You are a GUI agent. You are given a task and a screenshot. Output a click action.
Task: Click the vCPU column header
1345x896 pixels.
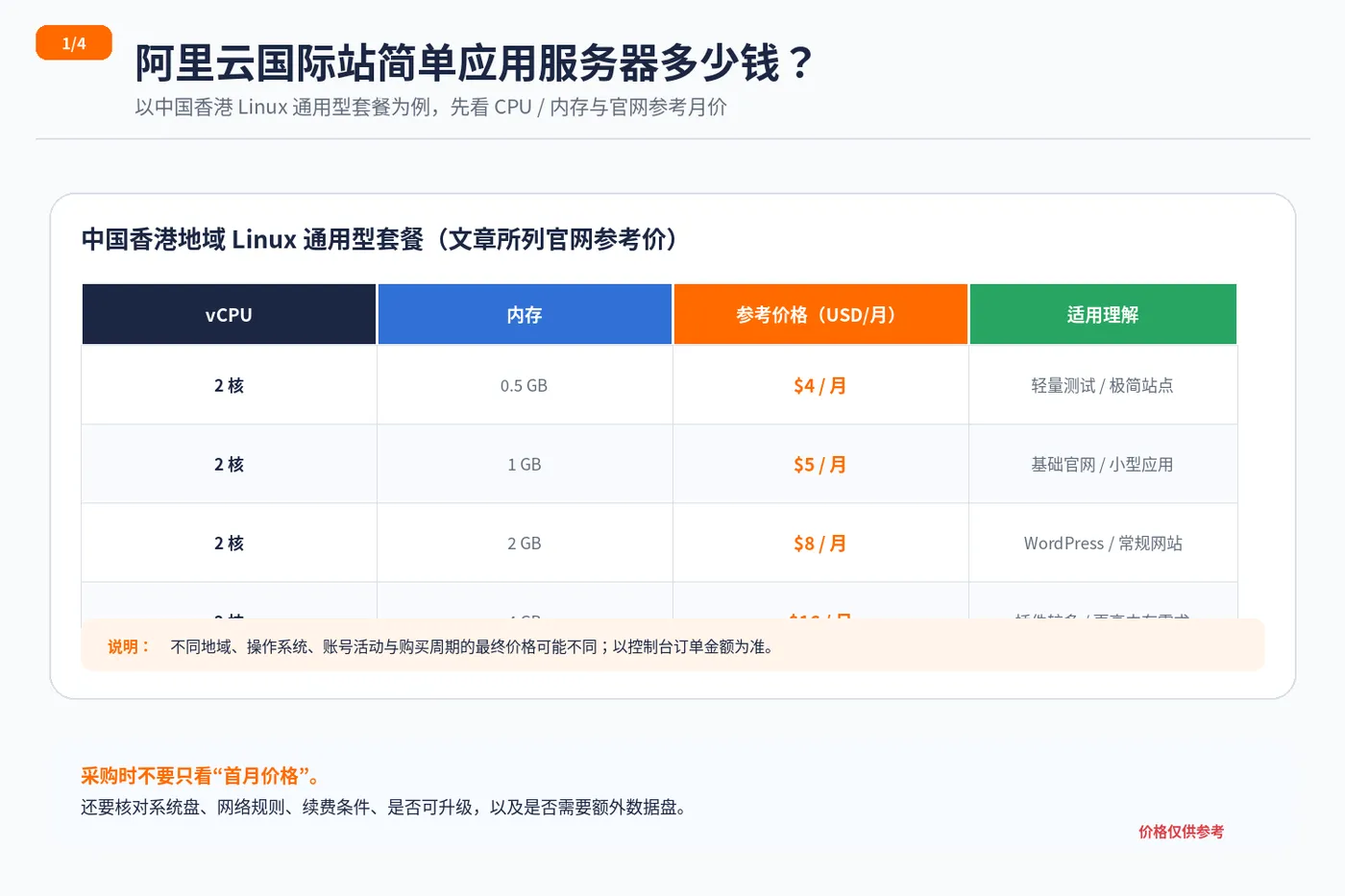(x=229, y=314)
